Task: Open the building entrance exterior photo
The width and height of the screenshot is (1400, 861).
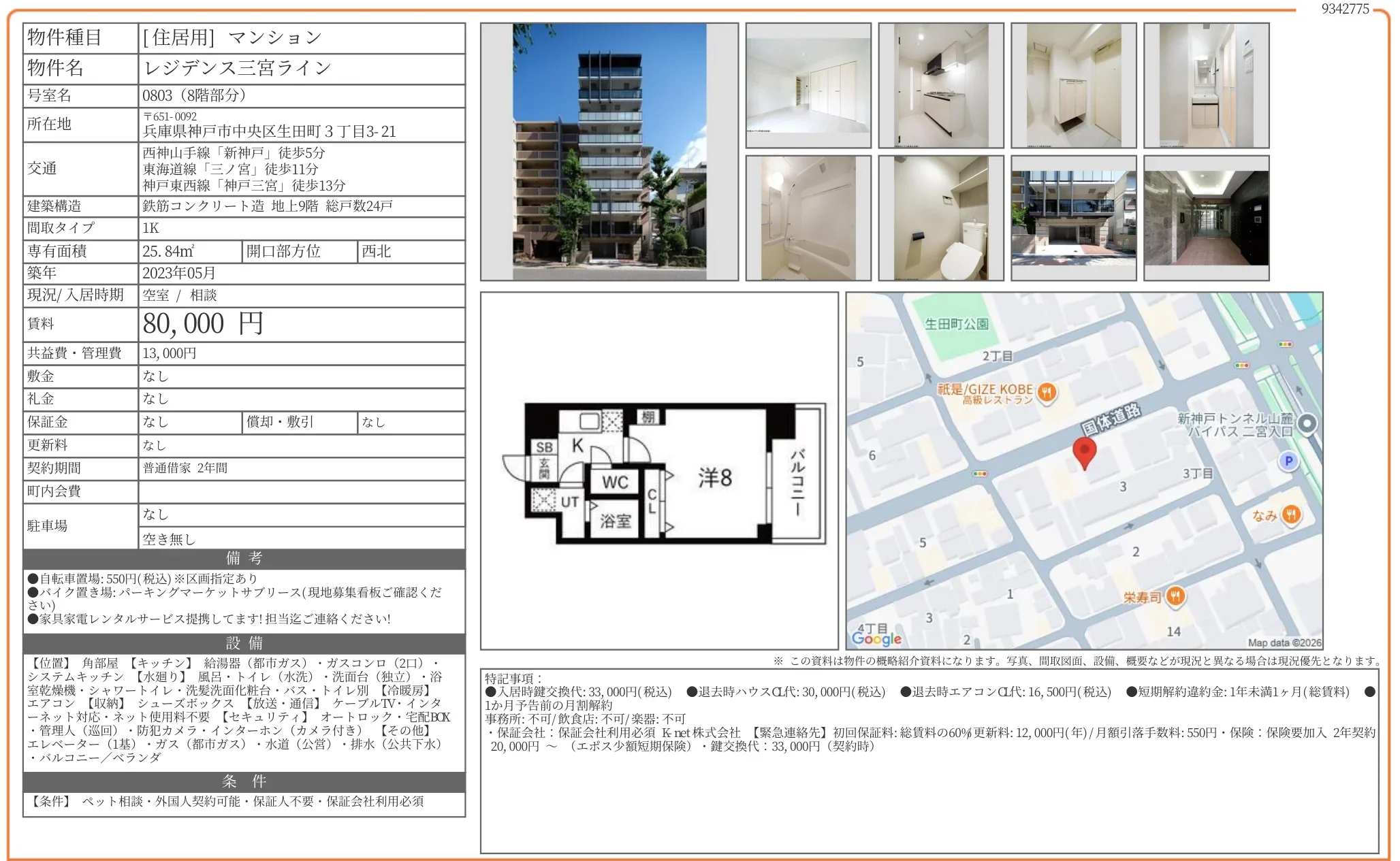Action: coord(1073,218)
